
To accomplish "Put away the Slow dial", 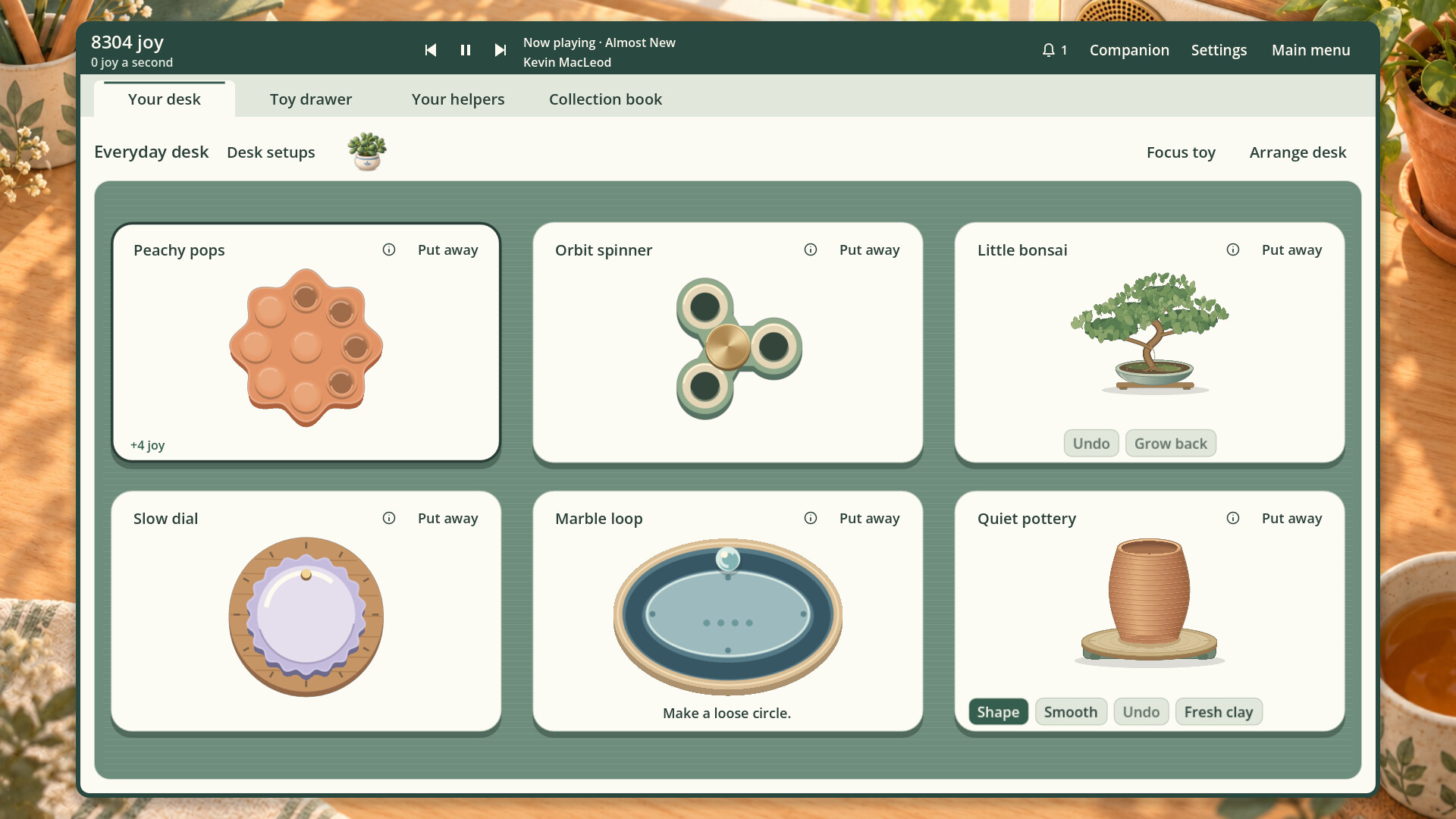I will 447,518.
